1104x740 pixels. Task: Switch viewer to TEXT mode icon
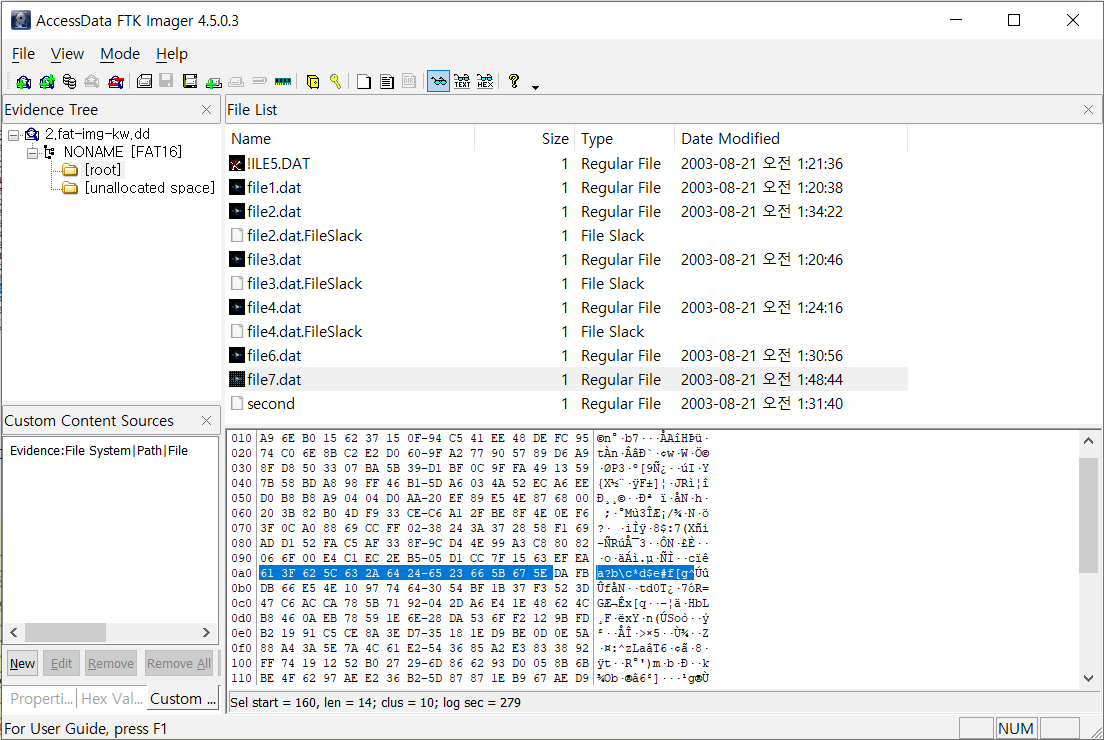point(462,82)
